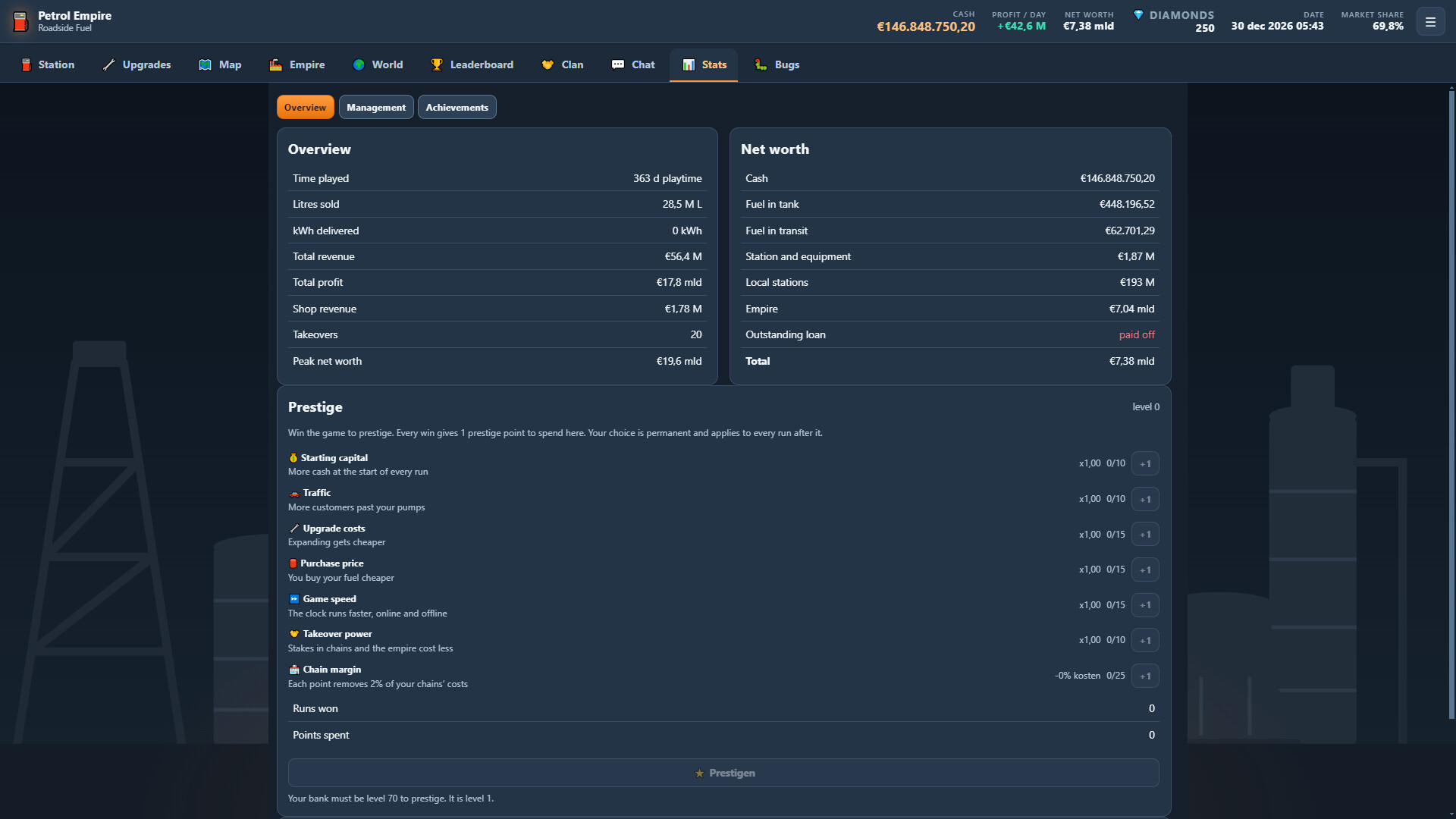Click the Station tab pump icon

[x=26, y=64]
